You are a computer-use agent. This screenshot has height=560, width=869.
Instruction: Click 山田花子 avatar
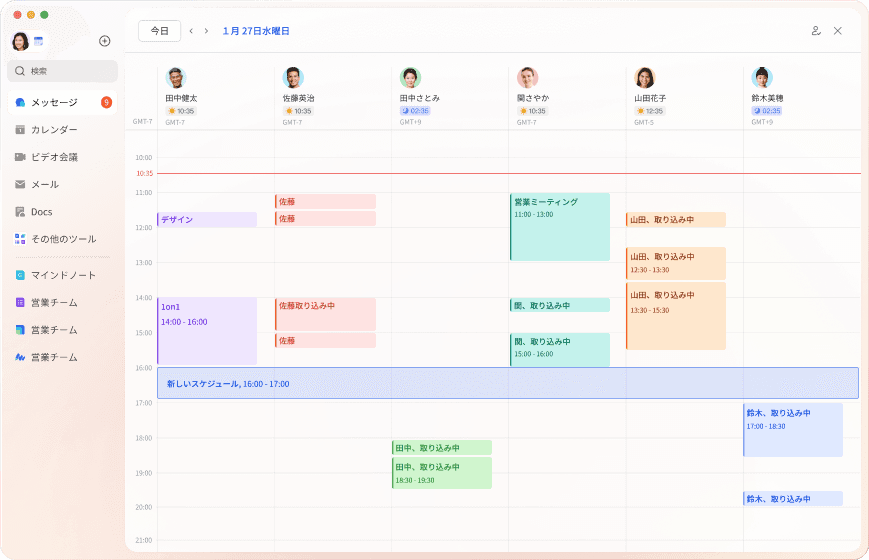(645, 78)
